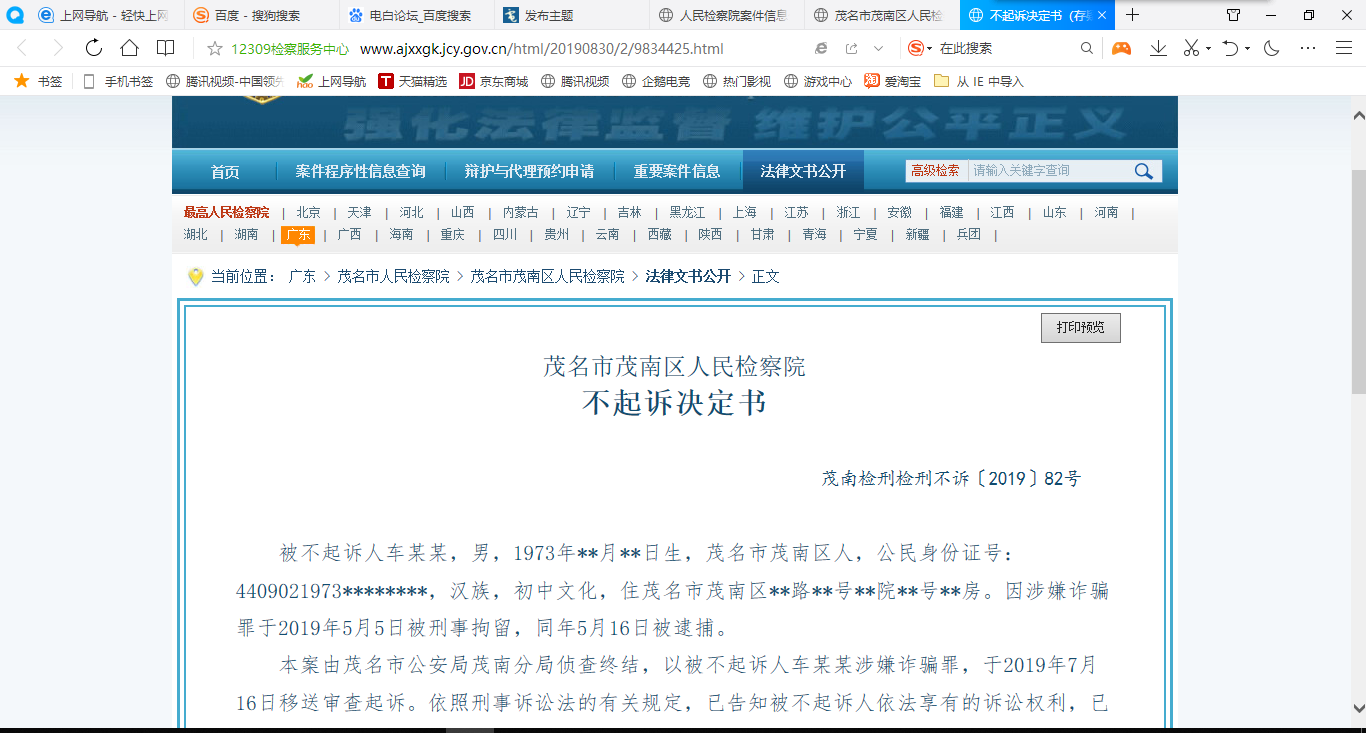Open the 重要案件信息 navigation menu
The width and height of the screenshot is (1366, 733).
[677, 171]
